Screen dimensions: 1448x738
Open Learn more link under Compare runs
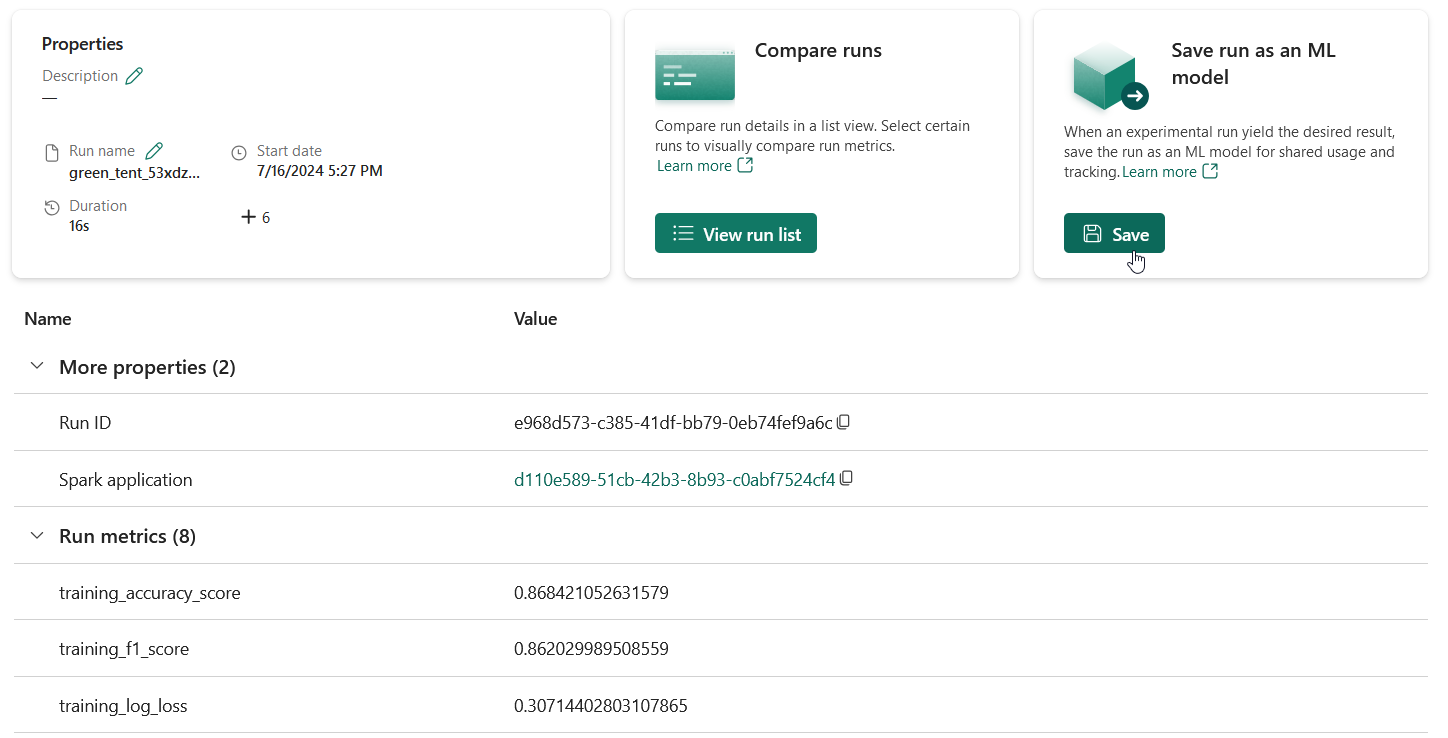click(x=704, y=166)
